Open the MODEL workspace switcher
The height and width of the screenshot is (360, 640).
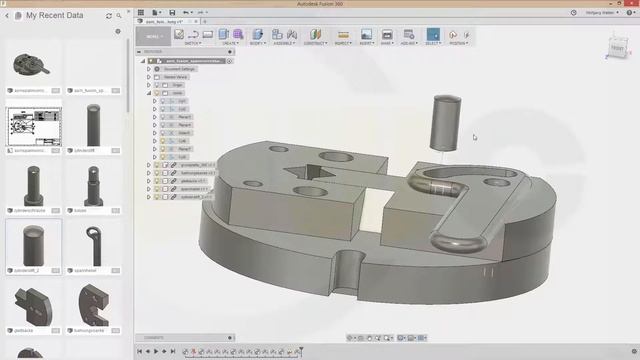153,36
